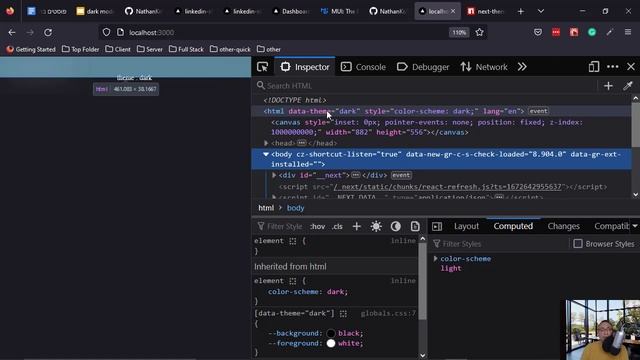Focus the Filter Styles rules input
Image resolution: width=640 pixels, height=360 pixels.
282,227
